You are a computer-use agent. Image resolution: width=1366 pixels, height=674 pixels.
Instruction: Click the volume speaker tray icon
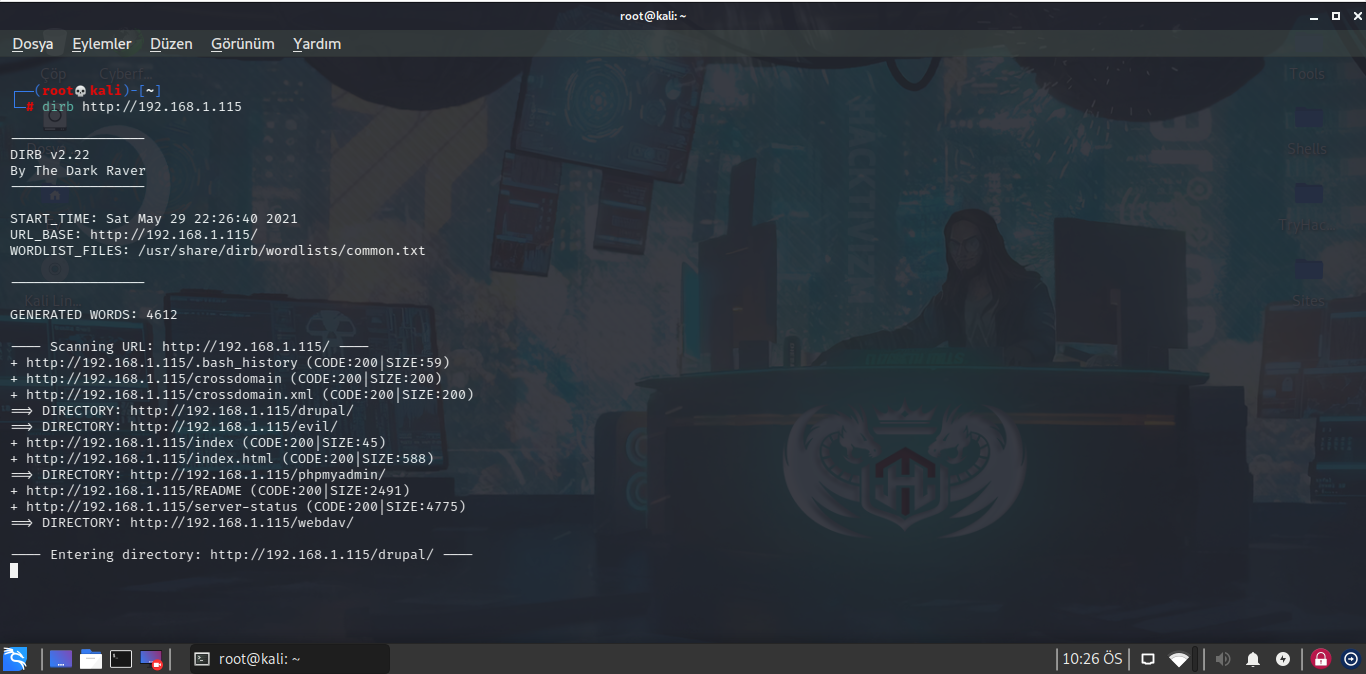[x=1222, y=659]
